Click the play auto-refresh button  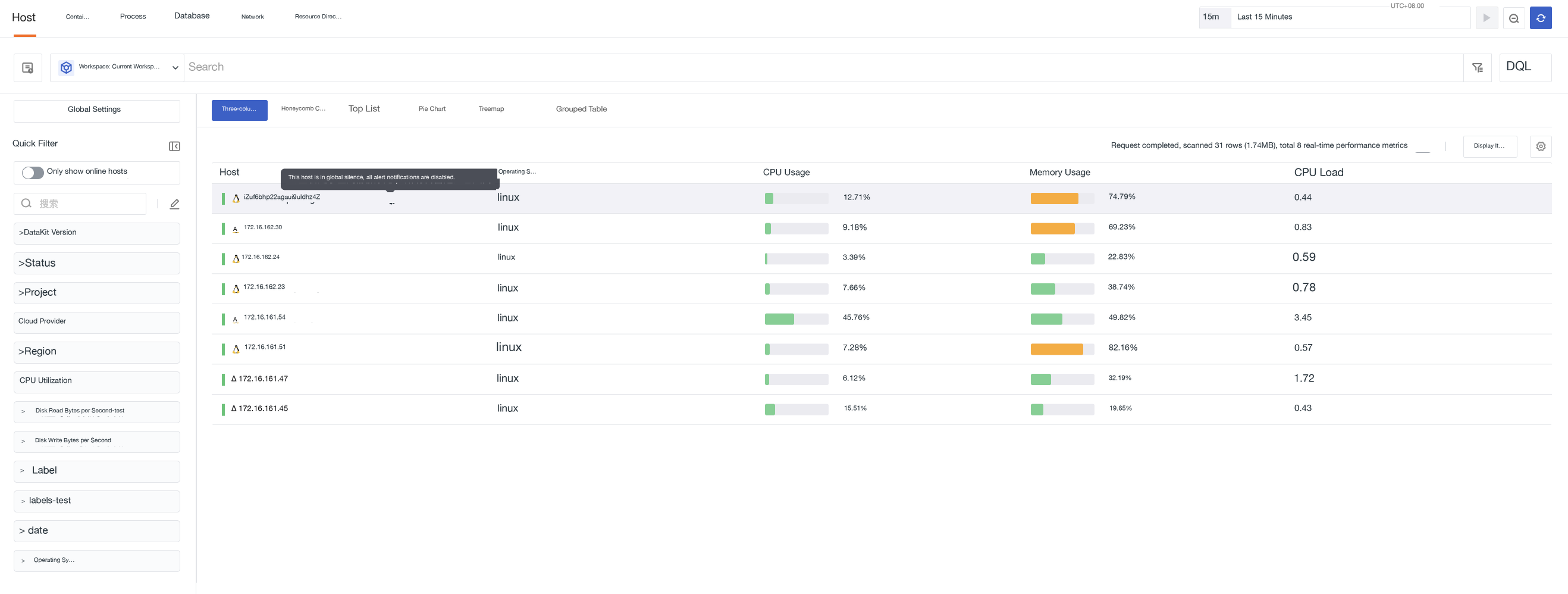[1487, 18]
